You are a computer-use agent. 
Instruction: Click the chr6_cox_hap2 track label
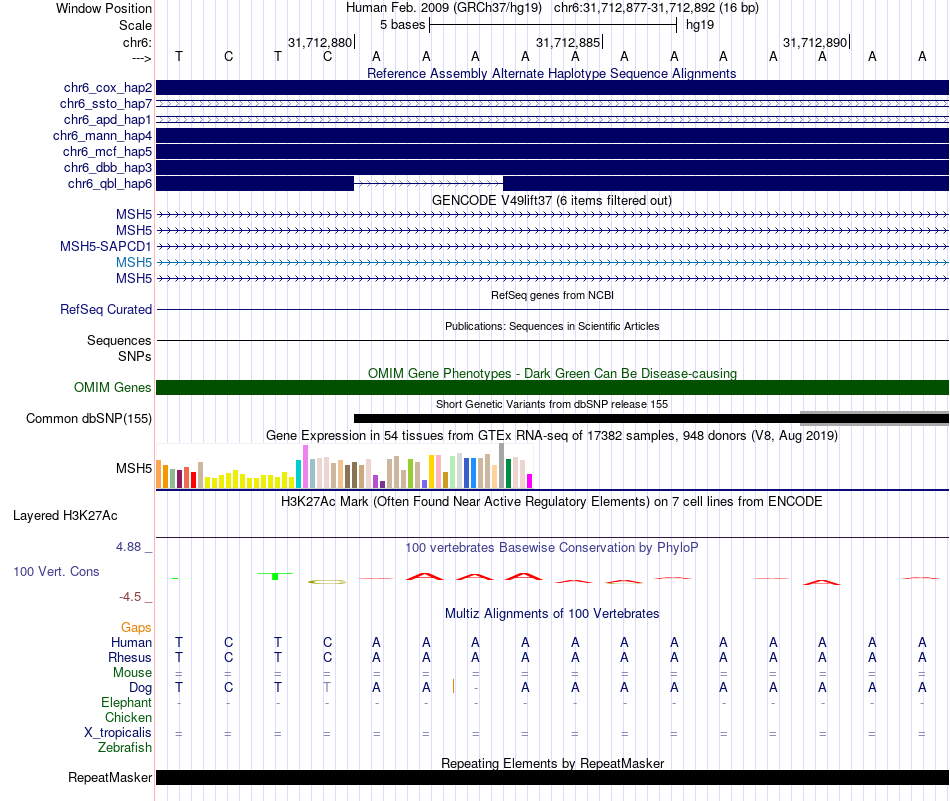[x=108, y=88]
